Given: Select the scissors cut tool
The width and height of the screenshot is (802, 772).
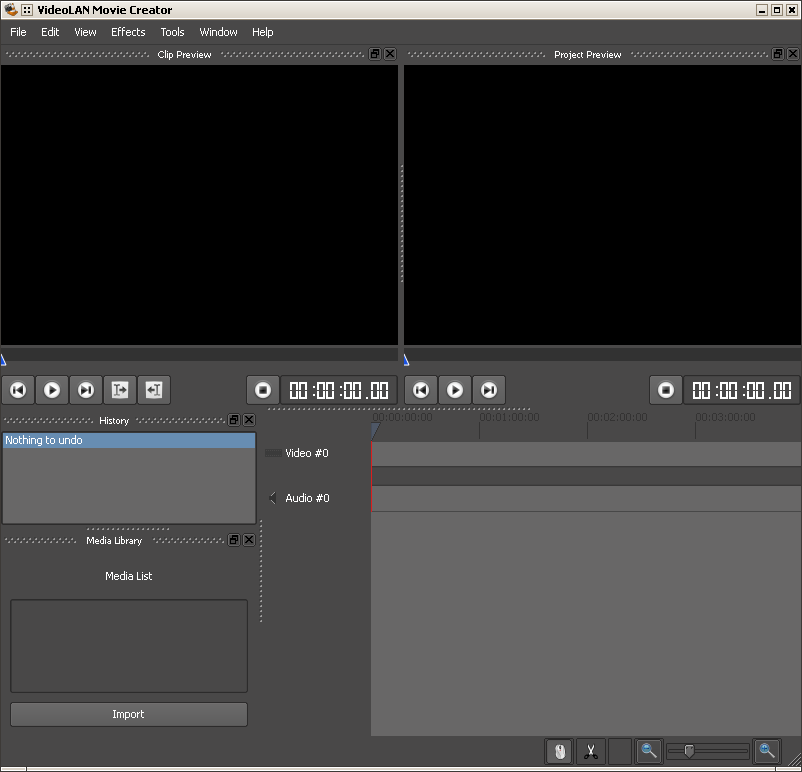Looking at the screenshot, I should tap(591, 751).
